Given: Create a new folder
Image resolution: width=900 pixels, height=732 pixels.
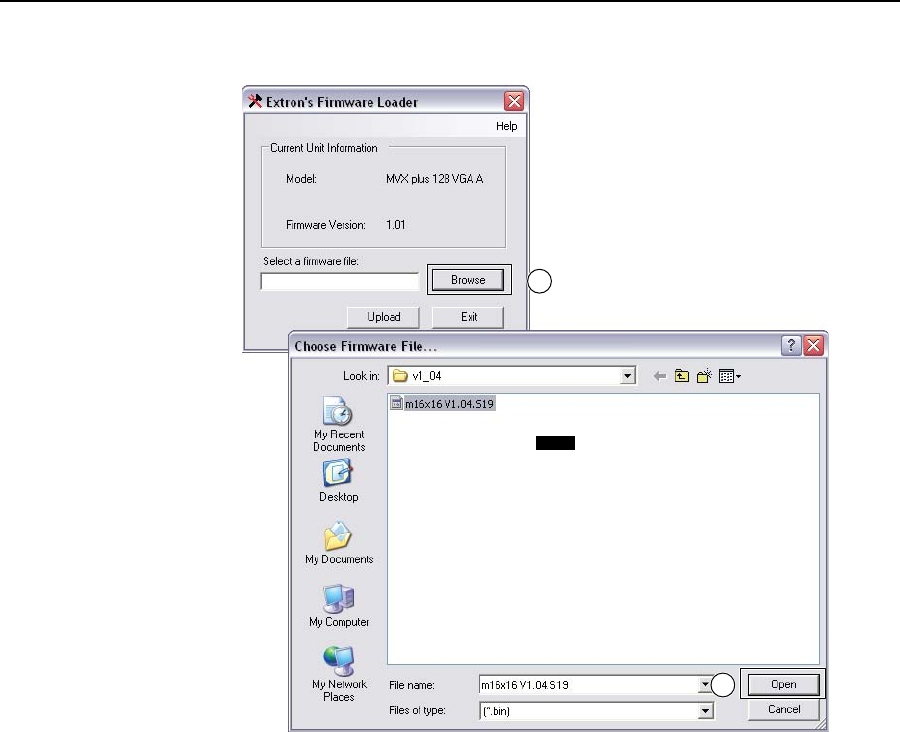Looking at the screenshot, I should (704, 377).
